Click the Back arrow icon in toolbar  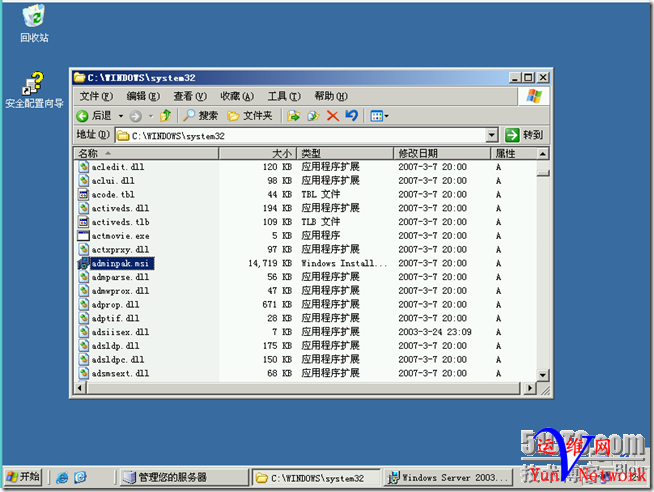click(x=82, y=116)
